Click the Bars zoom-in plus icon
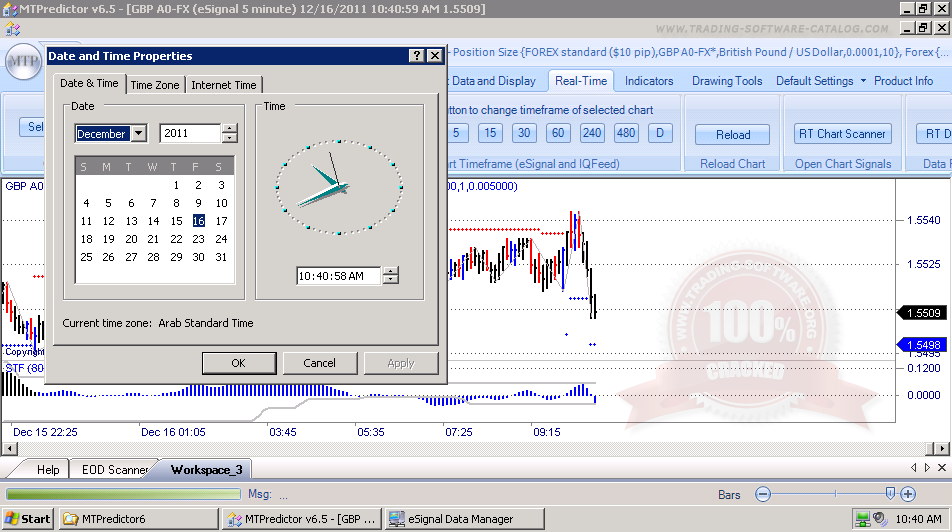Viewport: 952px width, 532px height. click(x=908, y=494)
